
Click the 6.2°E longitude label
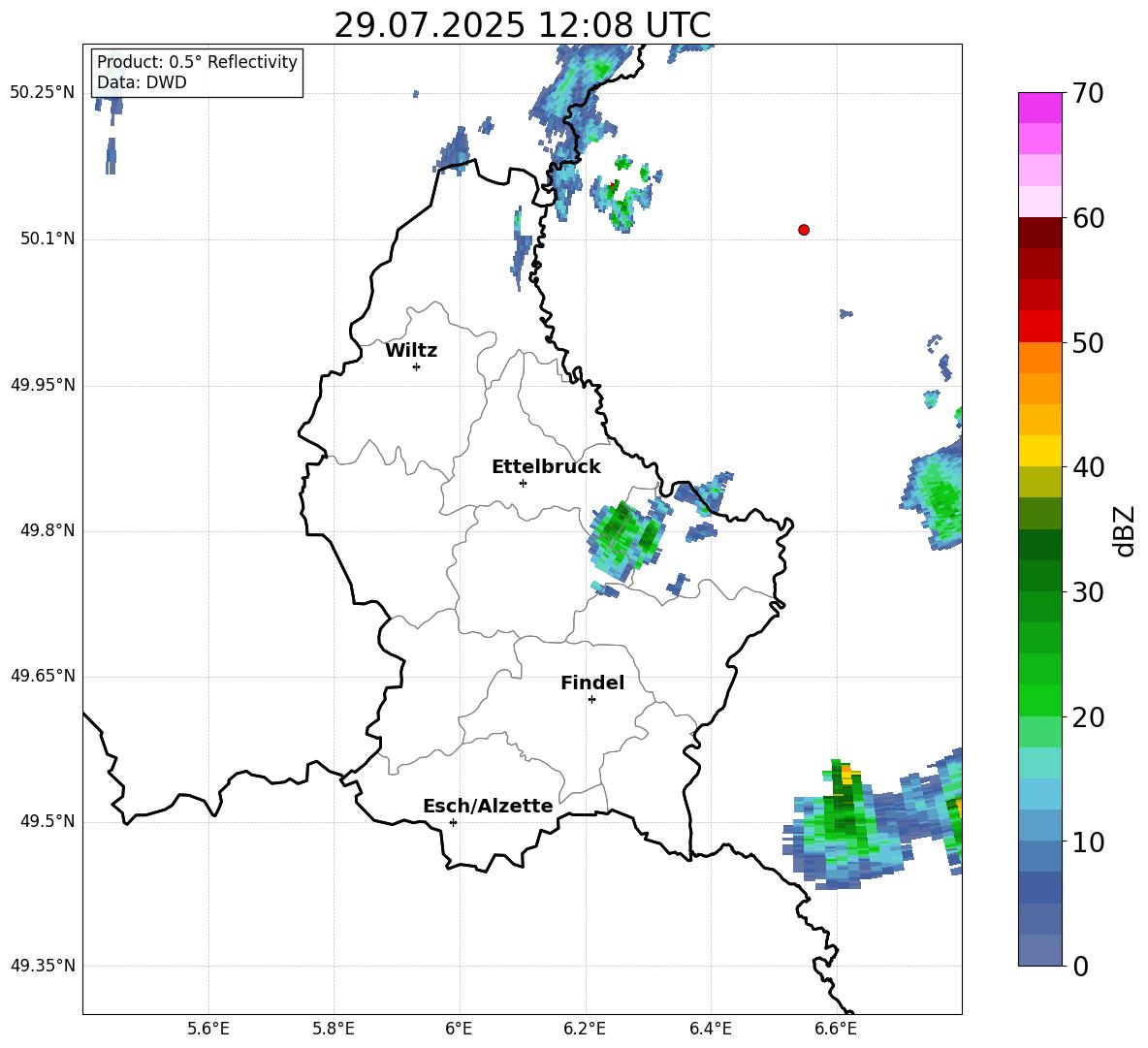[585, 1029]
